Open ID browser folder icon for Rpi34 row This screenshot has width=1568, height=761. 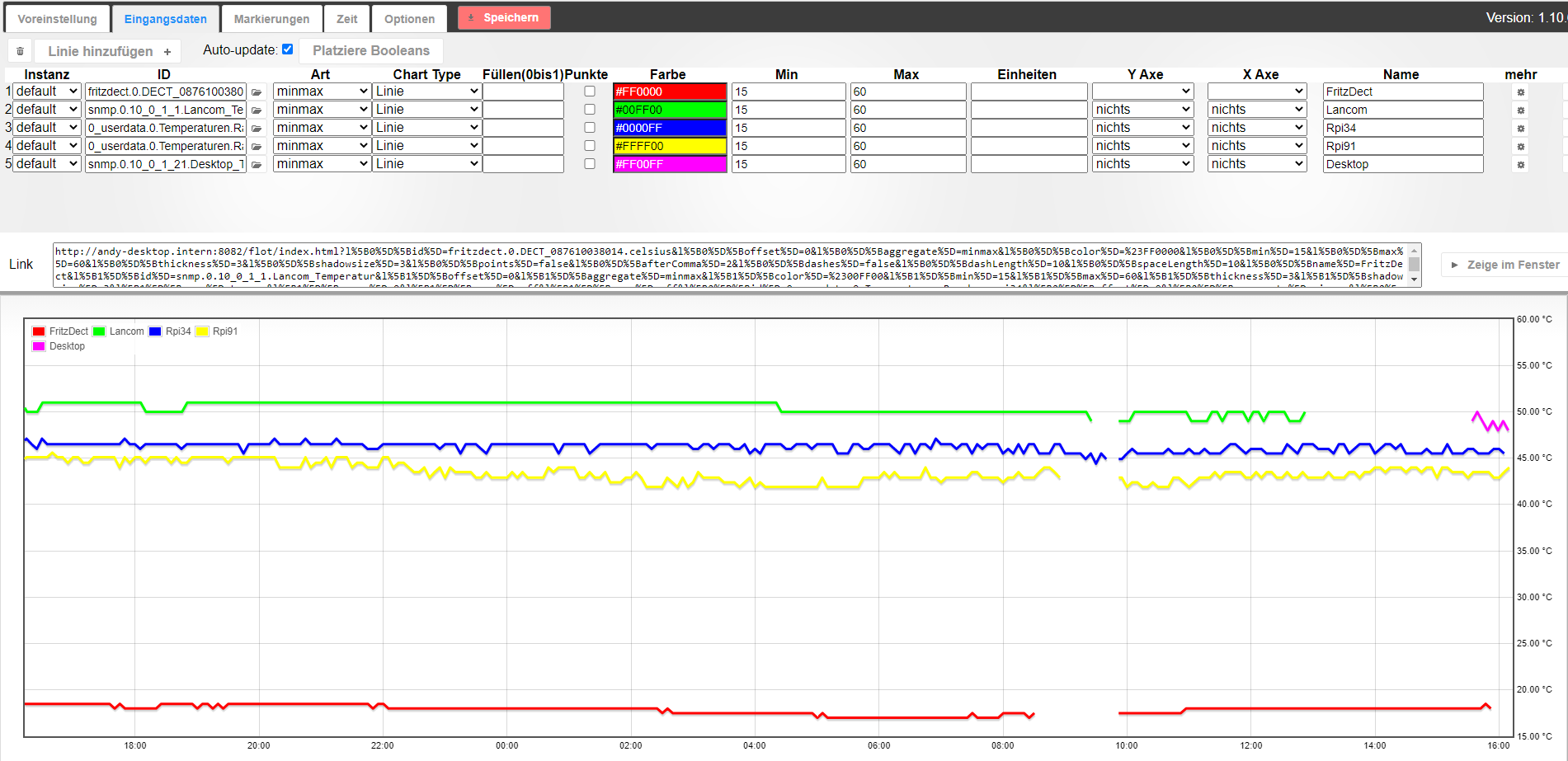257,129
